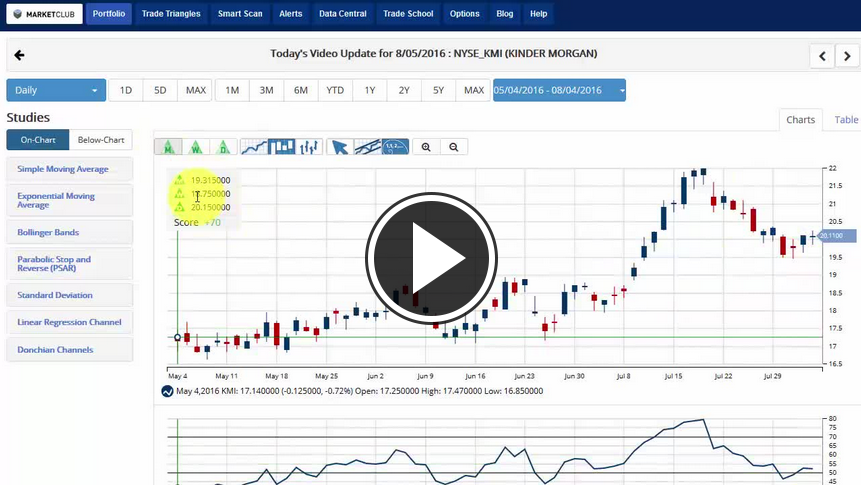Set intraday range to 1D

(126, 90)
